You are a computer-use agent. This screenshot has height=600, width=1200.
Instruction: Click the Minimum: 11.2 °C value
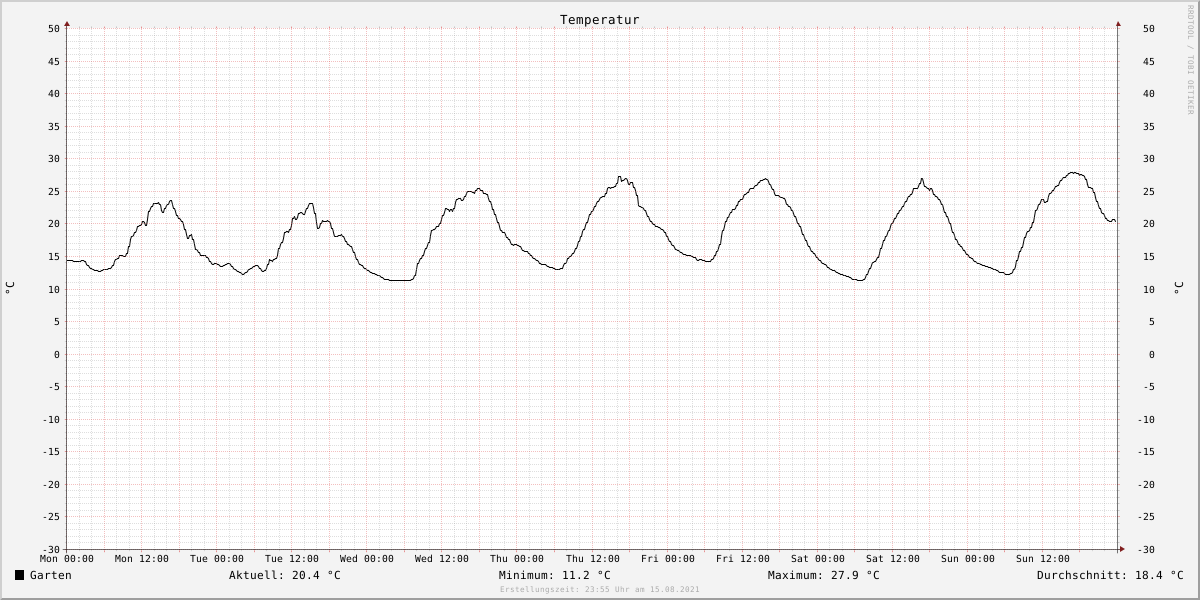pyautogui.click(x=554, y=575)
